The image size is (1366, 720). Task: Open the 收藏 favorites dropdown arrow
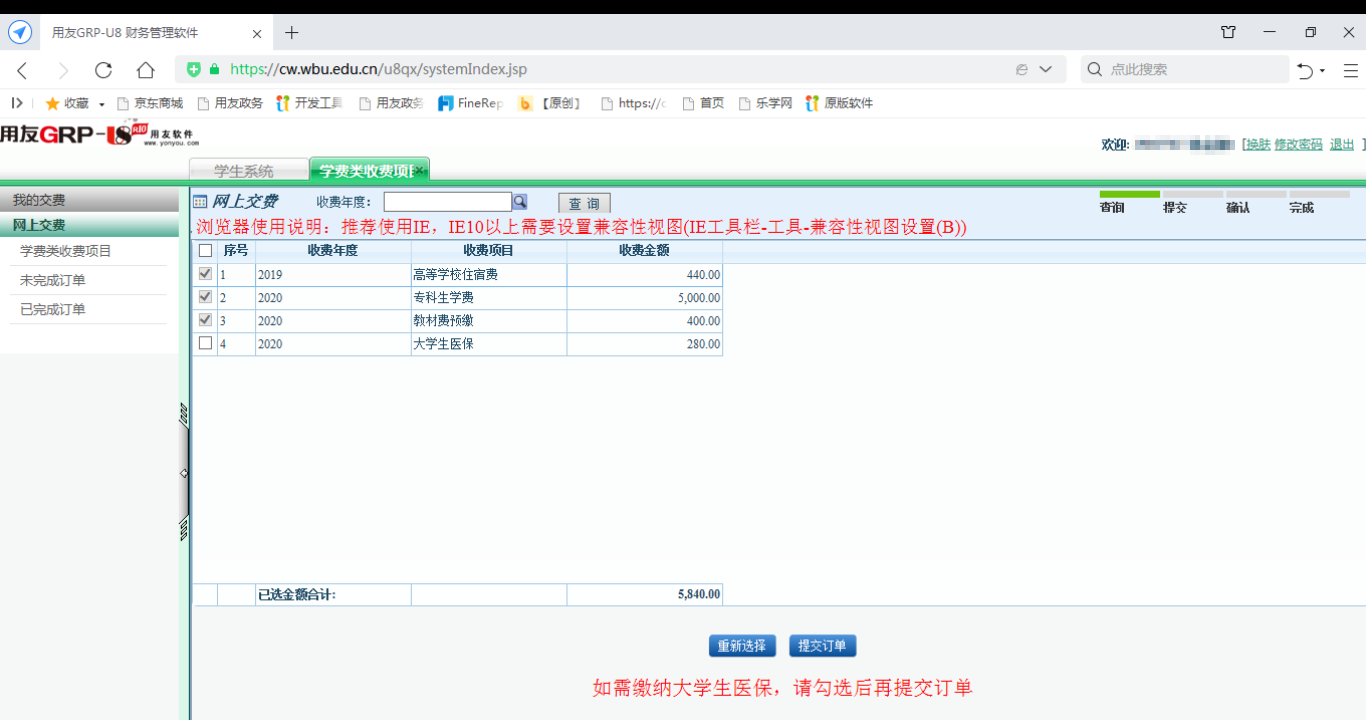[x=102, y=104]
